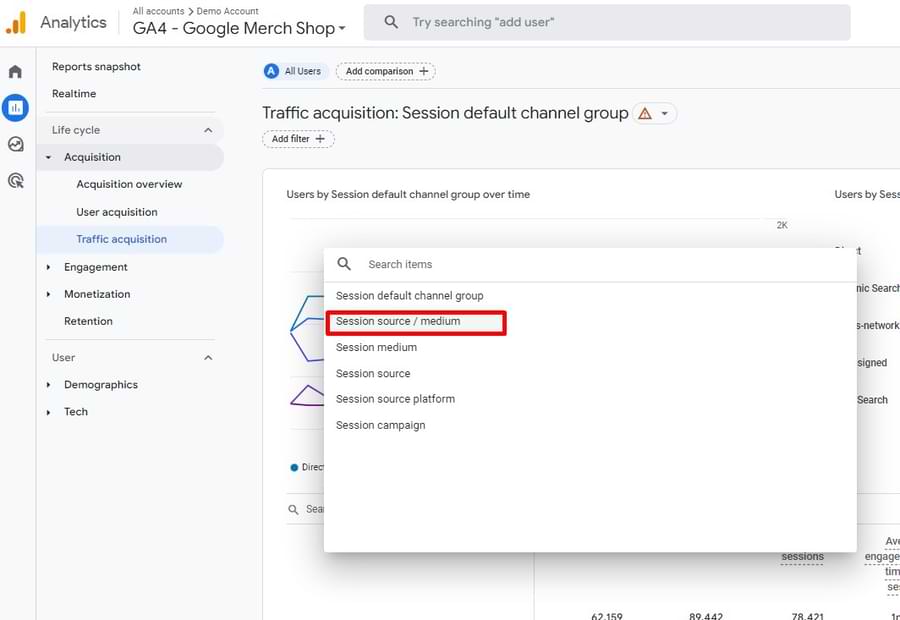
Task: Focus the top search bar field
Action: coord(607,22)
